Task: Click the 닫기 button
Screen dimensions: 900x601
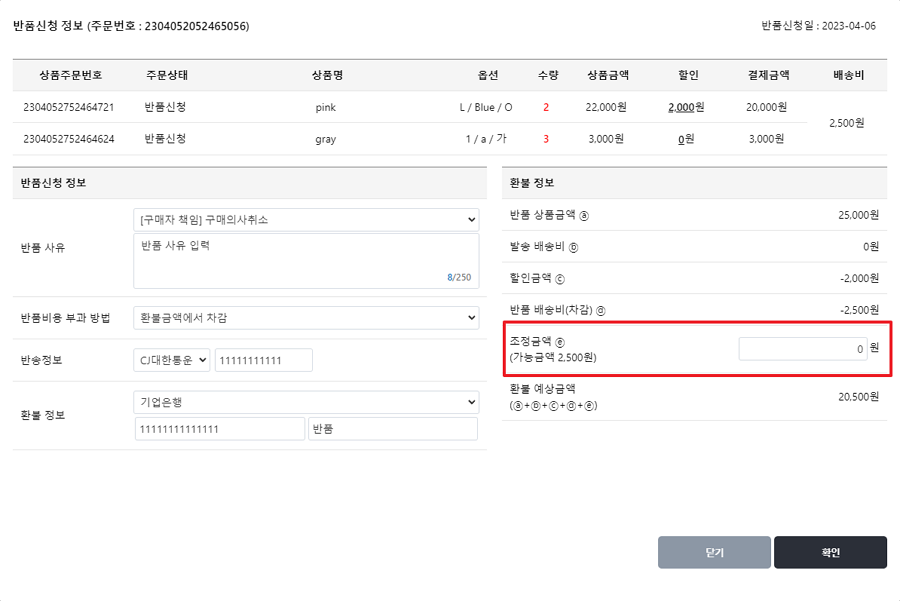Action: [x=714, y=552]
